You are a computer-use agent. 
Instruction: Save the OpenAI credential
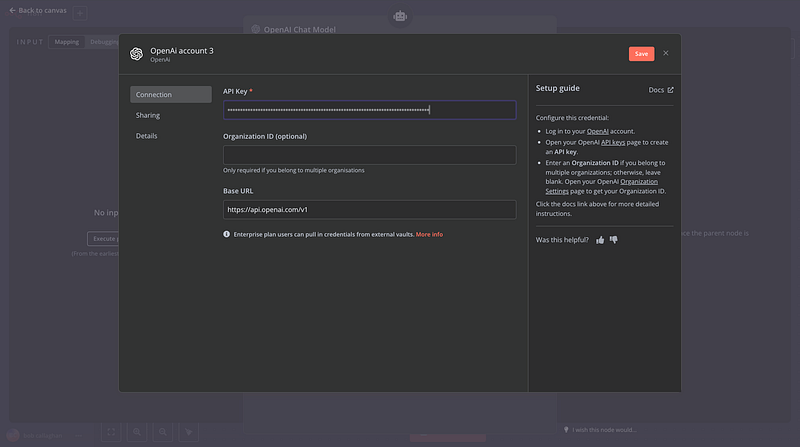641,53
